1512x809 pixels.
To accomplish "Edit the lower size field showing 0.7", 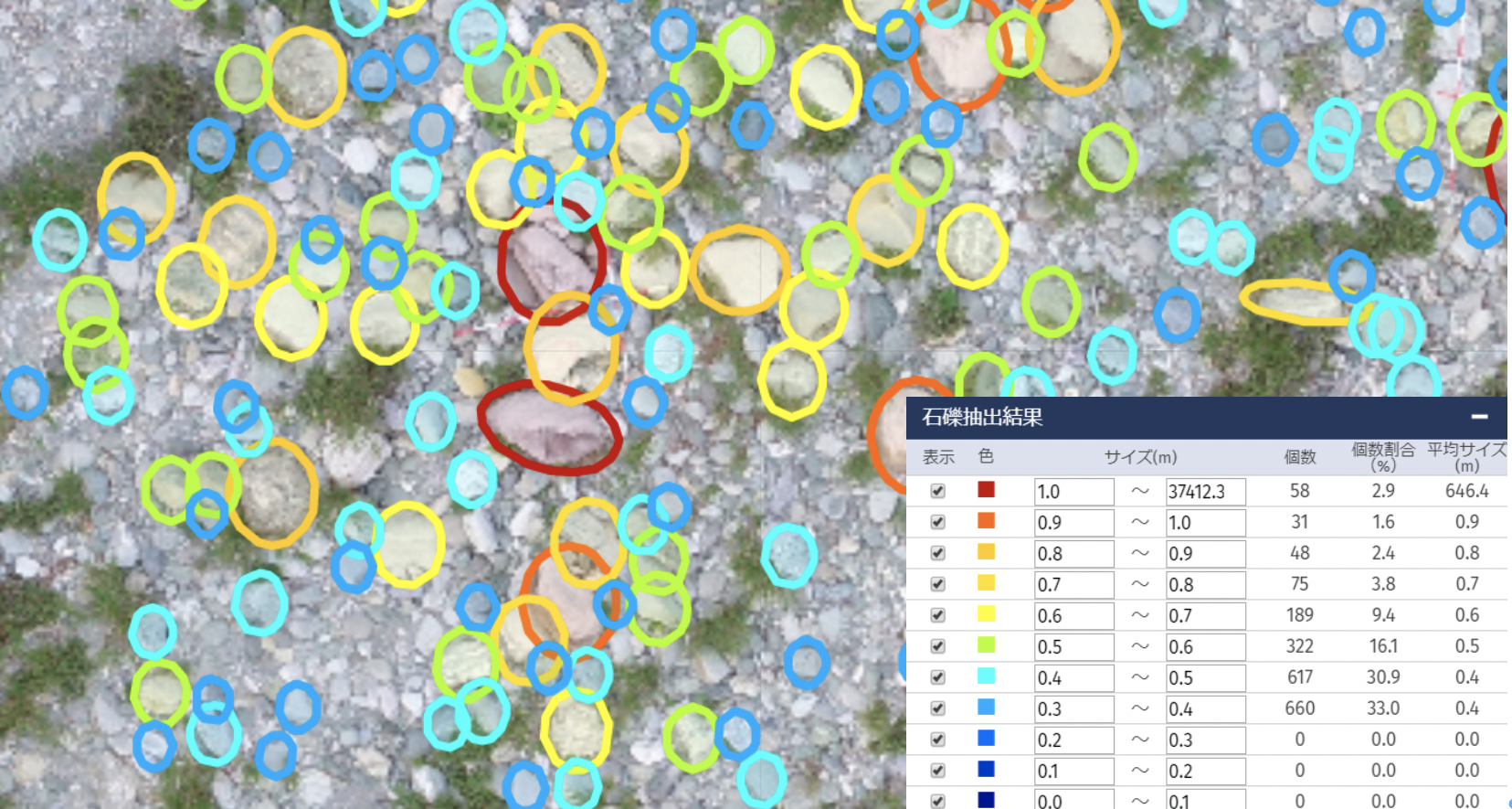I will [1074, 585].
